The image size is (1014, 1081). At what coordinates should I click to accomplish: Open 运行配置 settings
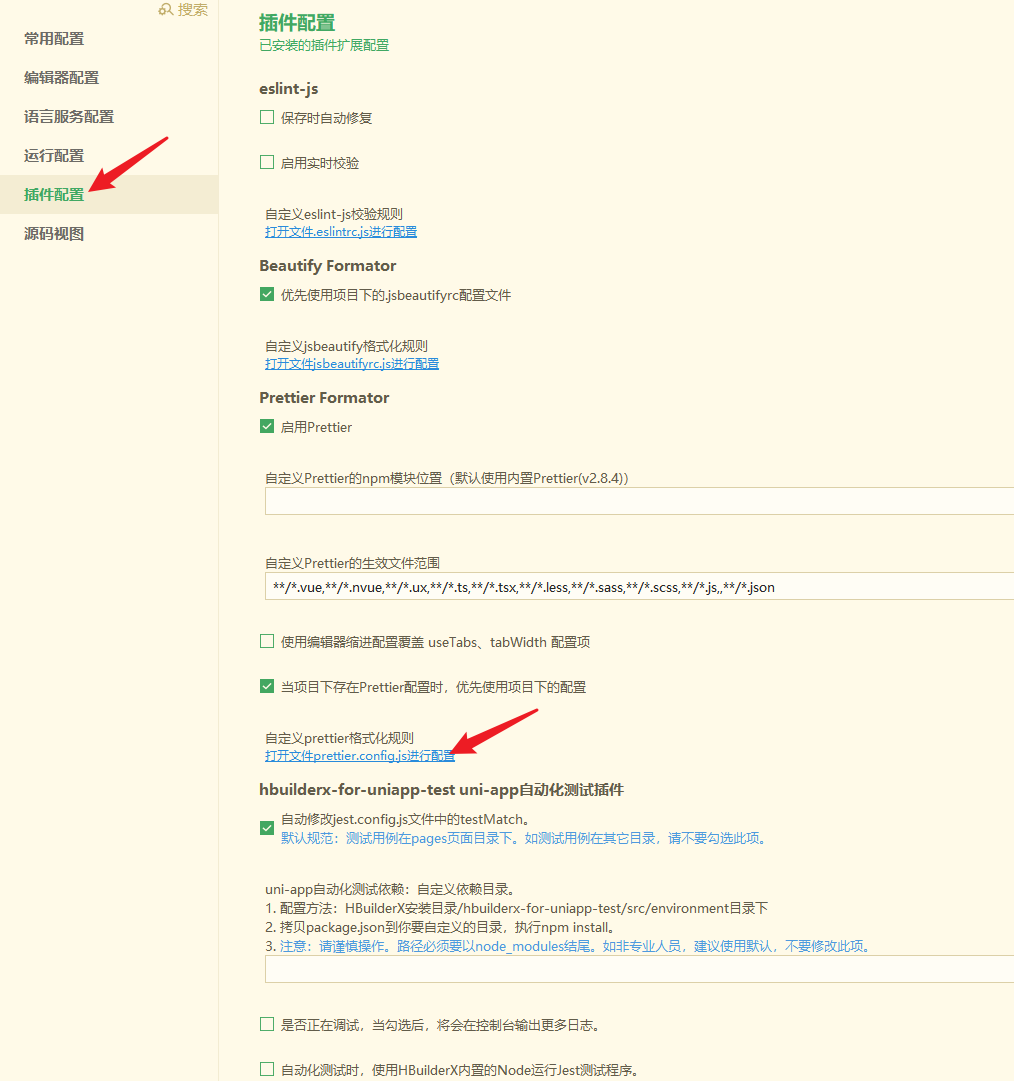pos(54,156)
